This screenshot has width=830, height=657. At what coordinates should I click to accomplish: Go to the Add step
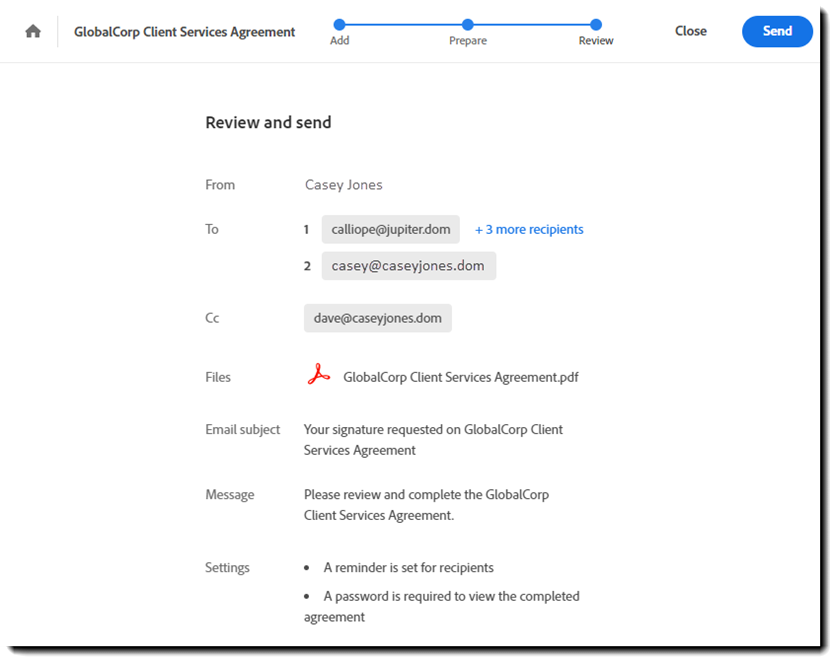click(x=340, y=41)
